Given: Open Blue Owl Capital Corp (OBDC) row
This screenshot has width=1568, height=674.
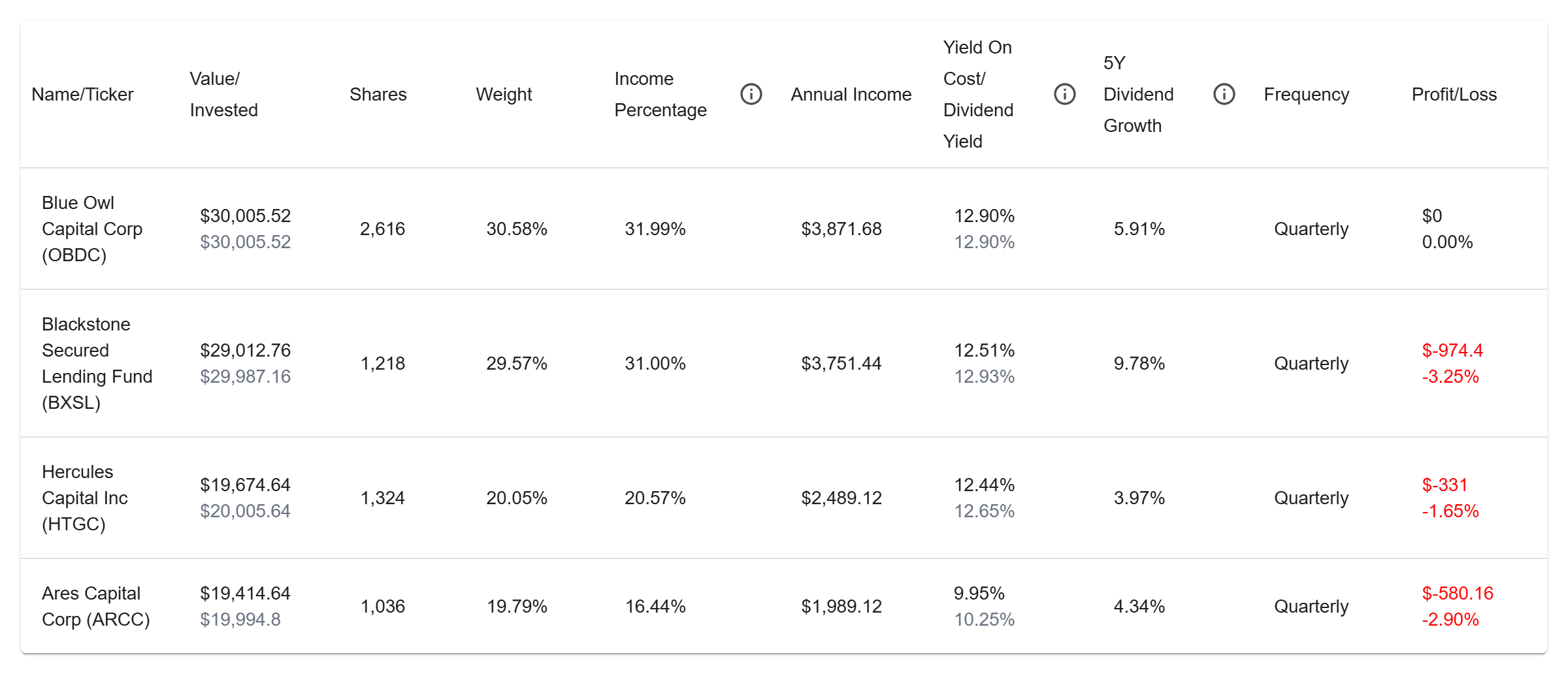Looking at the screenshot, I should [x=784, y=229].
